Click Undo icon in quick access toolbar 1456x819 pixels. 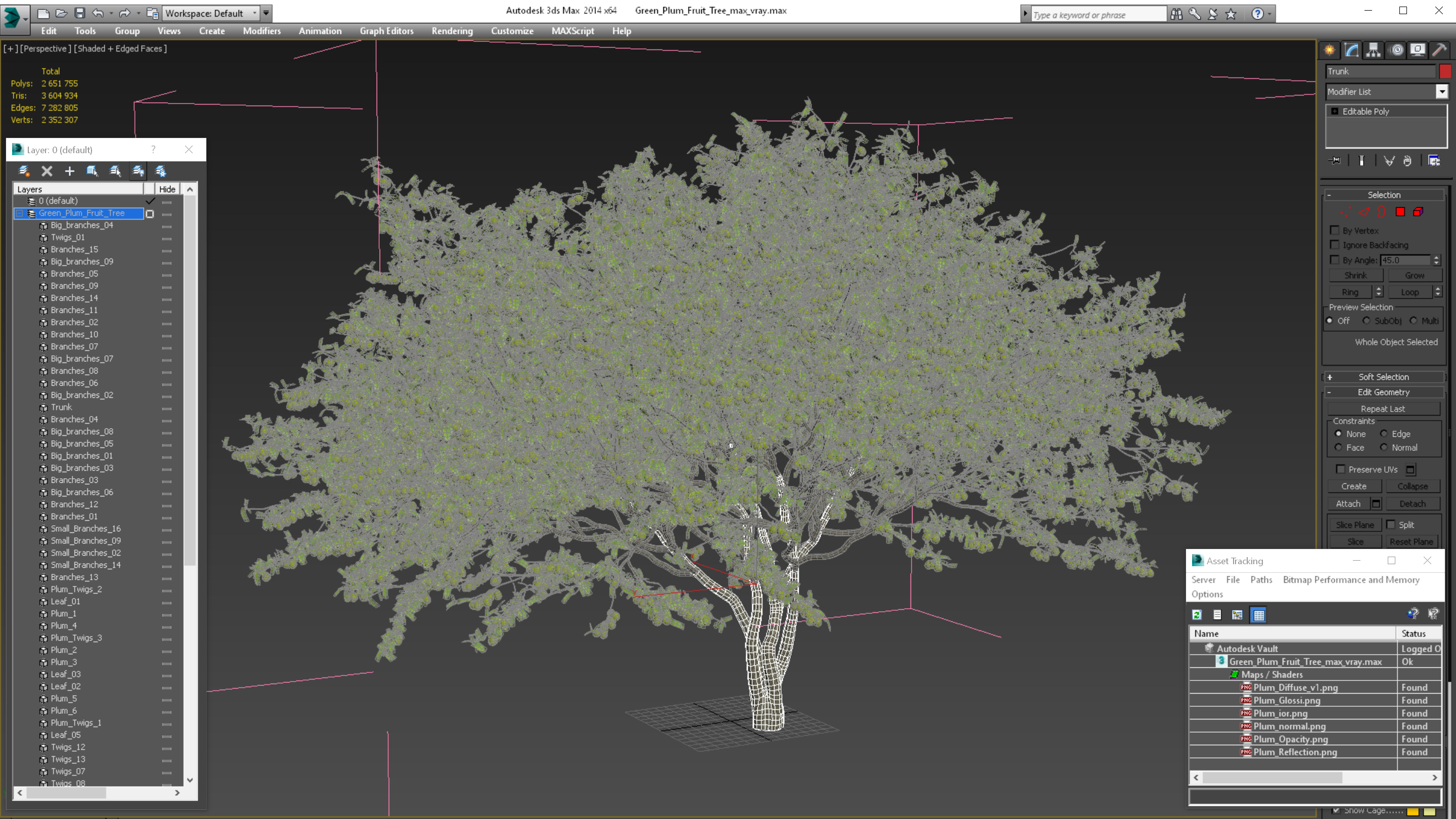click(98, 13)
